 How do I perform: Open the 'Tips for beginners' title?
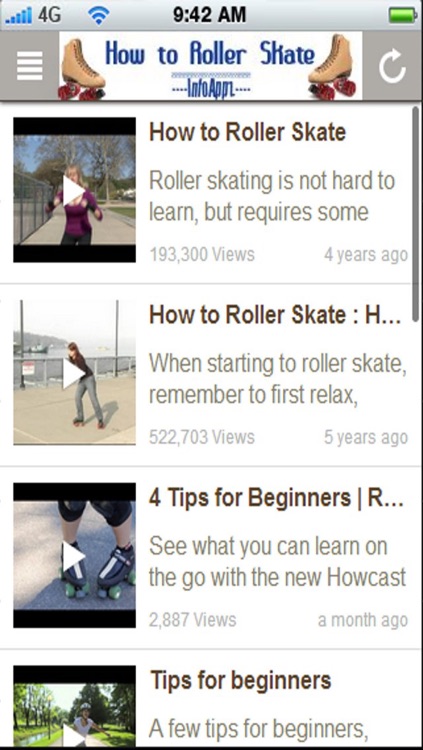(x=240, y=680)
